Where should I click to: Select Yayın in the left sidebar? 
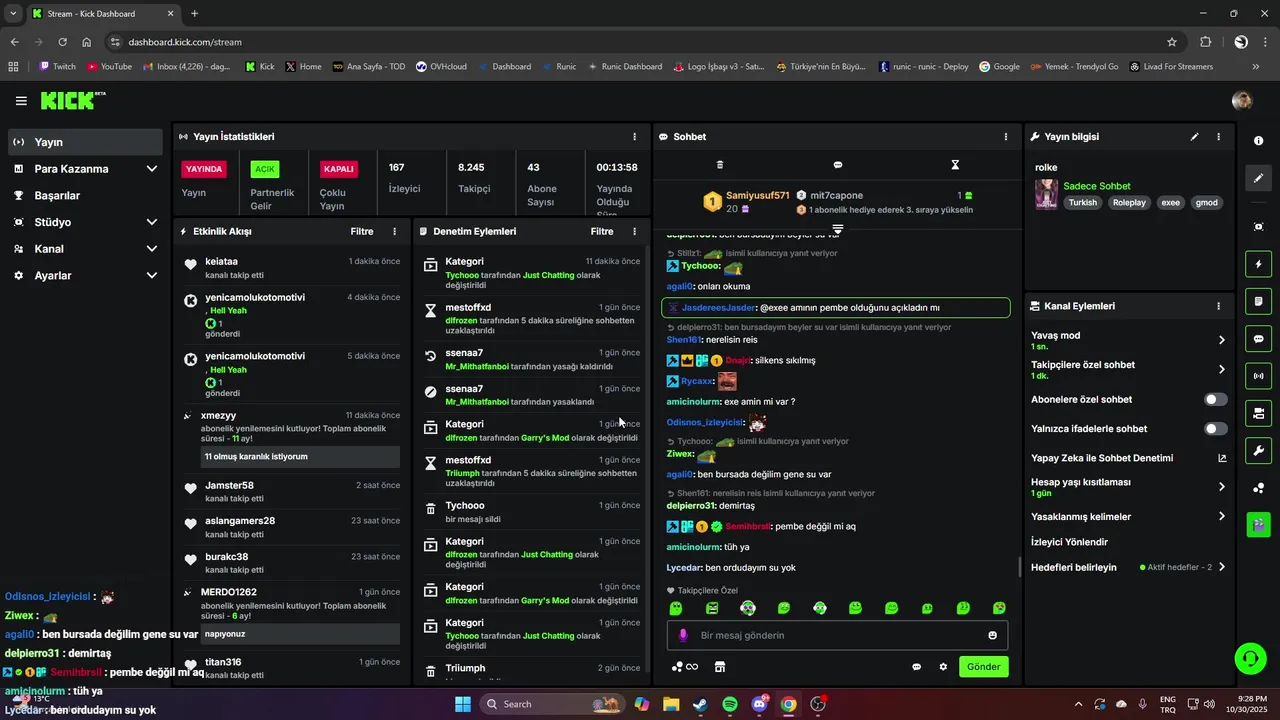85,142
